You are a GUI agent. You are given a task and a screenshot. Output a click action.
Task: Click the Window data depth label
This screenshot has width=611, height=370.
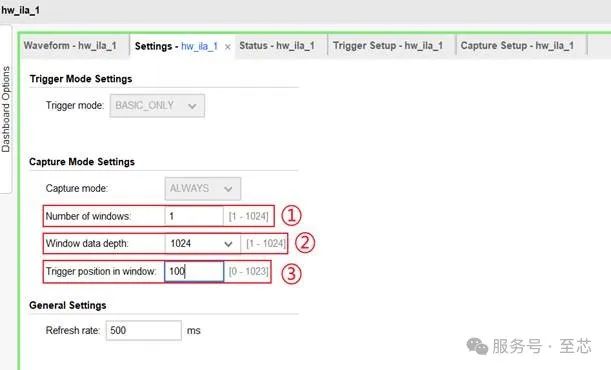87,243
